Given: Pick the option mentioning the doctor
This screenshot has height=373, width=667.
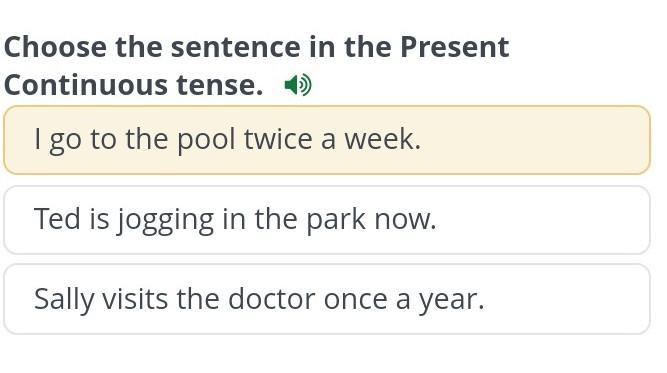Looking at the screenshot, I should tap(327, 299).
